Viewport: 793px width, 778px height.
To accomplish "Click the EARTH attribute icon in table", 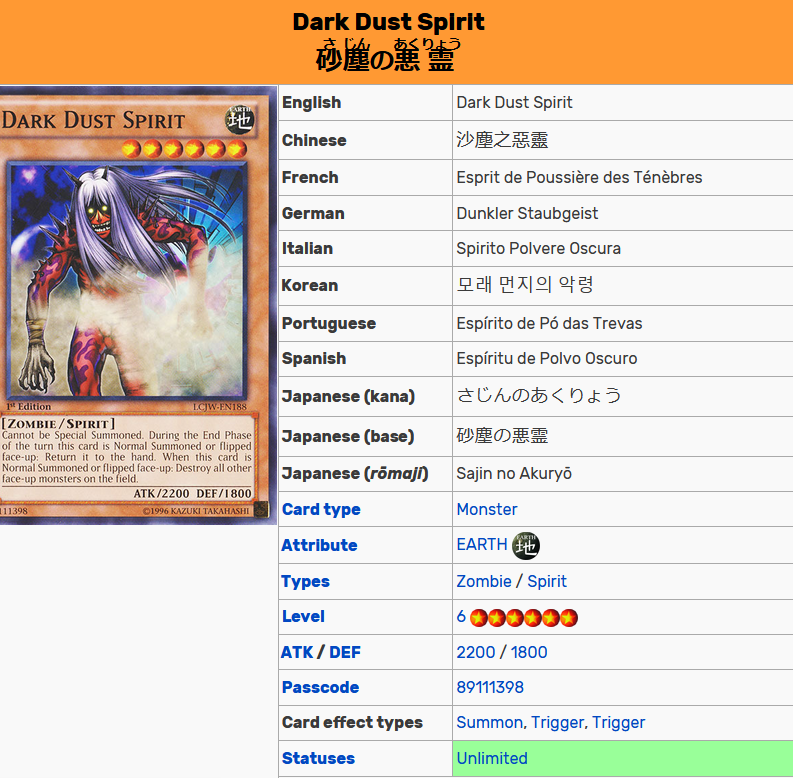I will (525, 546).
